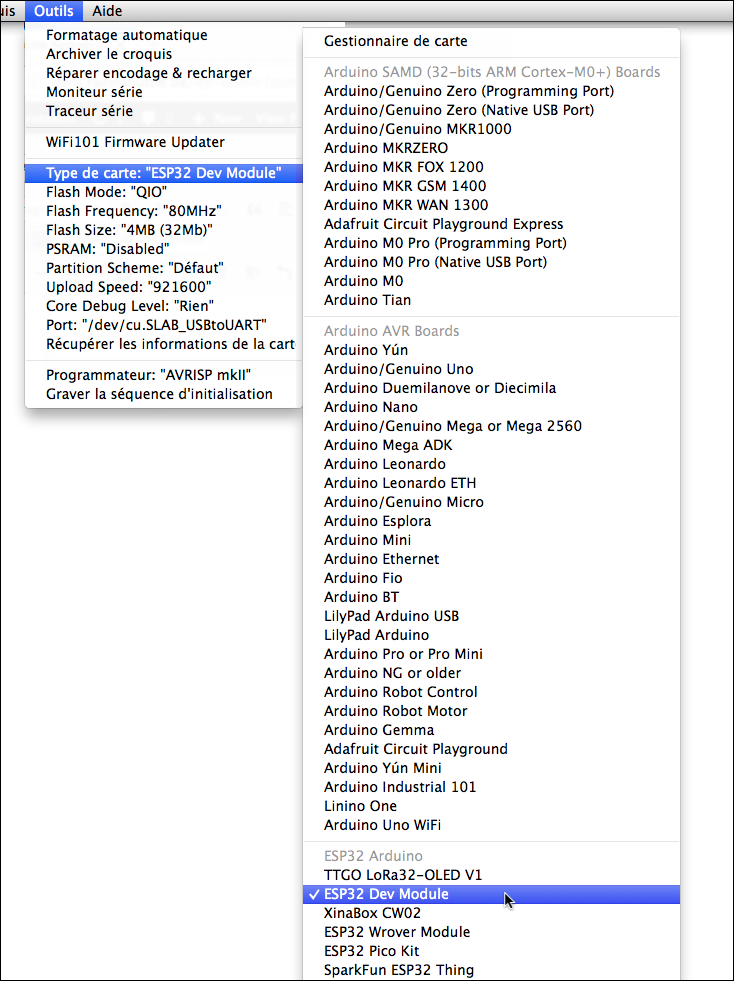The width and height of the screenshot is (734, 981).
Task: Select LilyPad Arduino USB
Action: click(491, 616)
